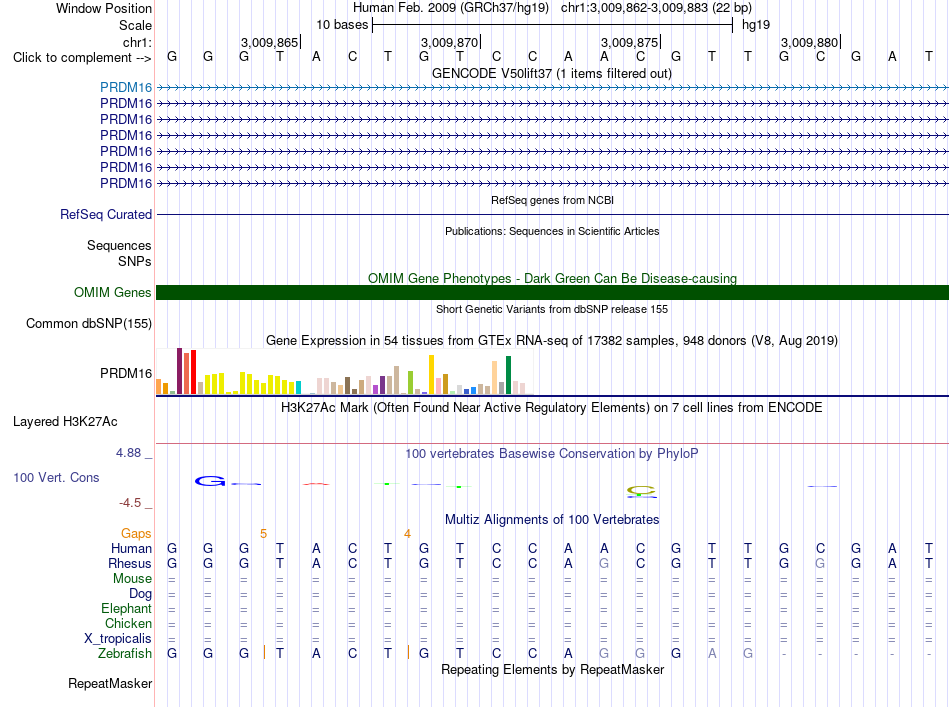Open the Common dbSNP(155) track label
This screenshot has width=950, height=707.
(89, 324)
